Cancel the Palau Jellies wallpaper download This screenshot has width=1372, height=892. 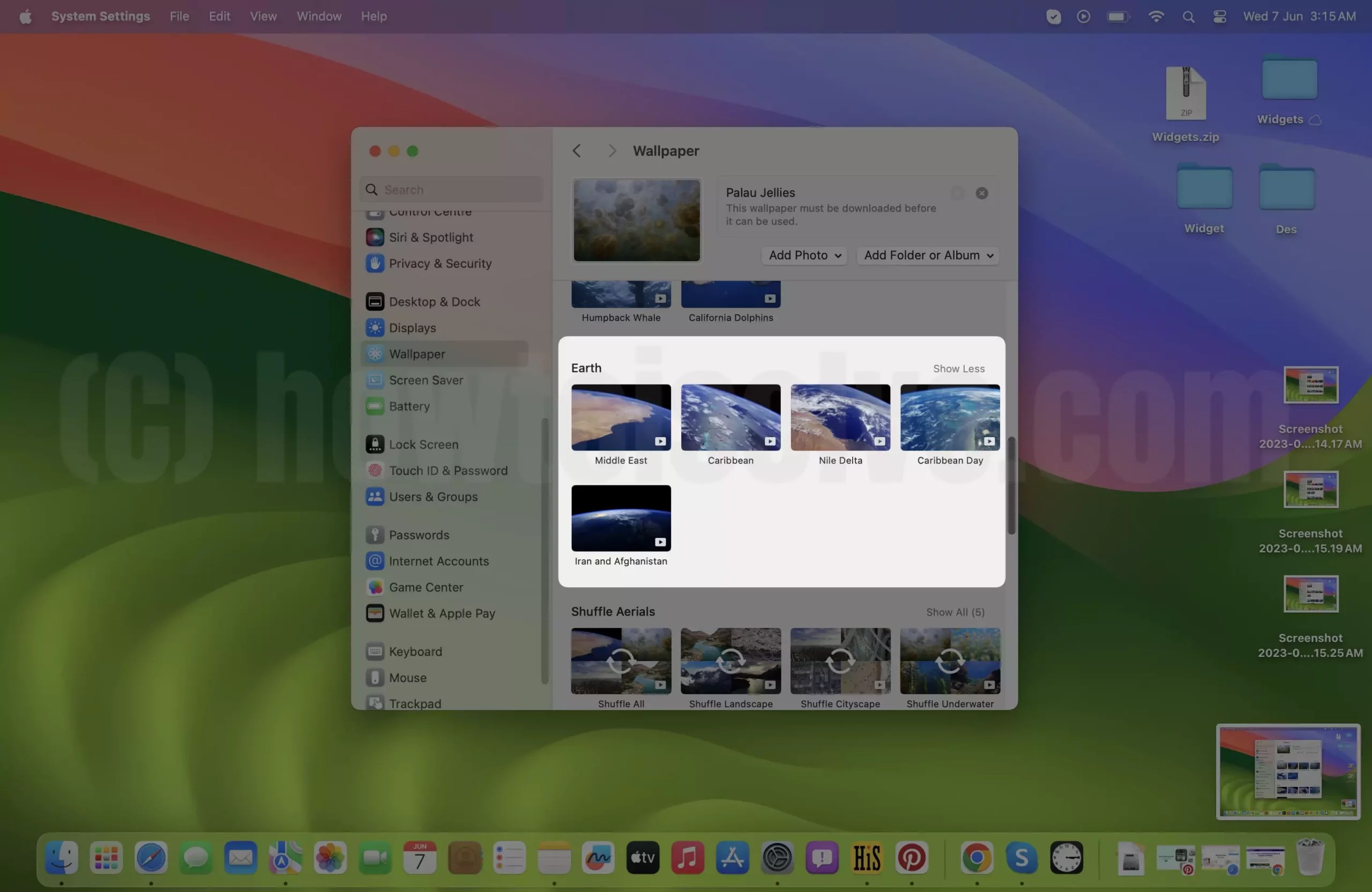pyautogui.click(x=982, y=193)
